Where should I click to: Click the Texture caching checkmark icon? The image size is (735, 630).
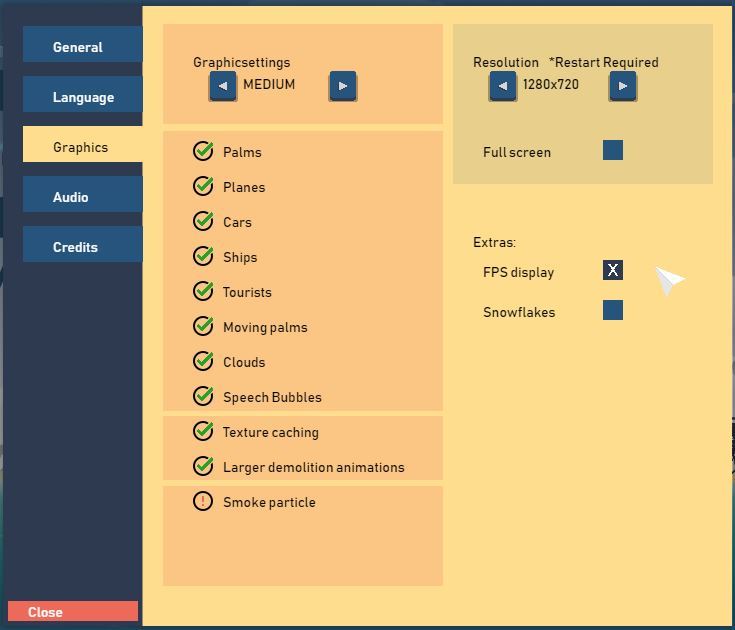coord(203,431)
